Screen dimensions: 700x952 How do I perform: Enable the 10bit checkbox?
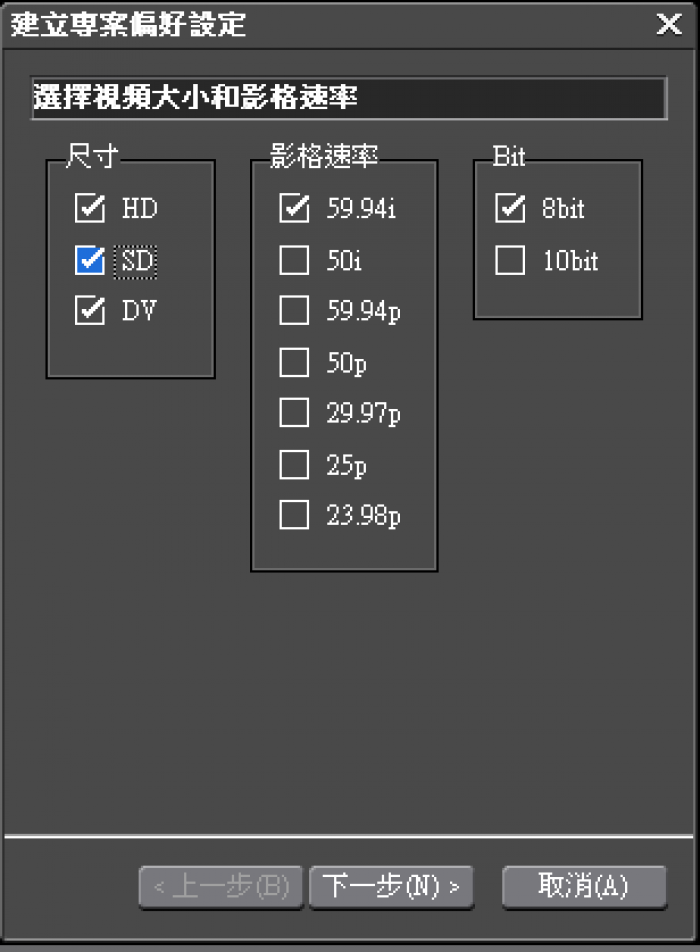point(510,261)
